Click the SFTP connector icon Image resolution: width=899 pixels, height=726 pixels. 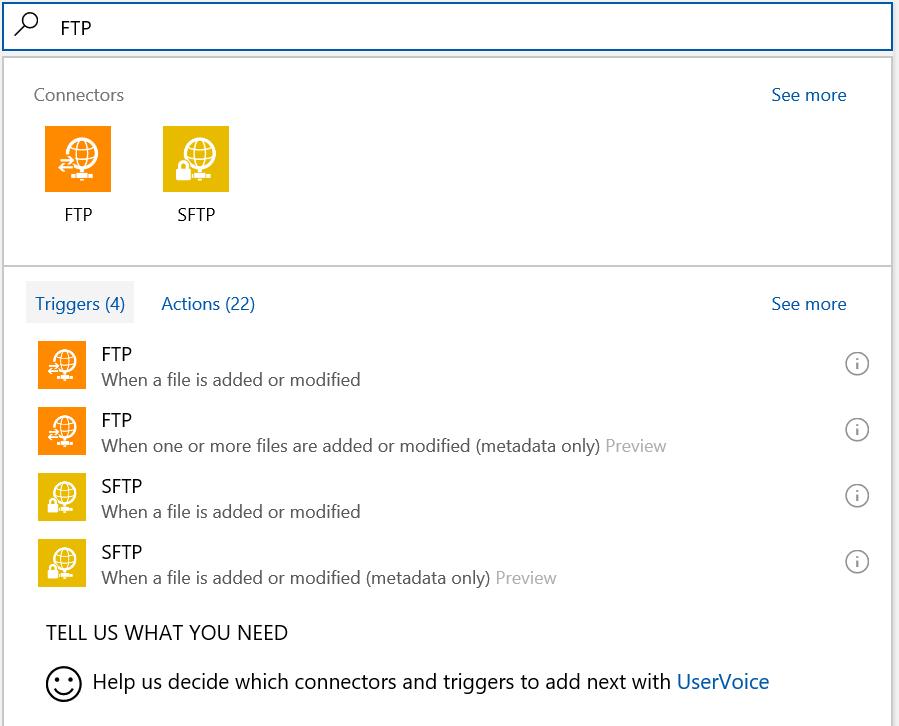click(x=196, y=159)
